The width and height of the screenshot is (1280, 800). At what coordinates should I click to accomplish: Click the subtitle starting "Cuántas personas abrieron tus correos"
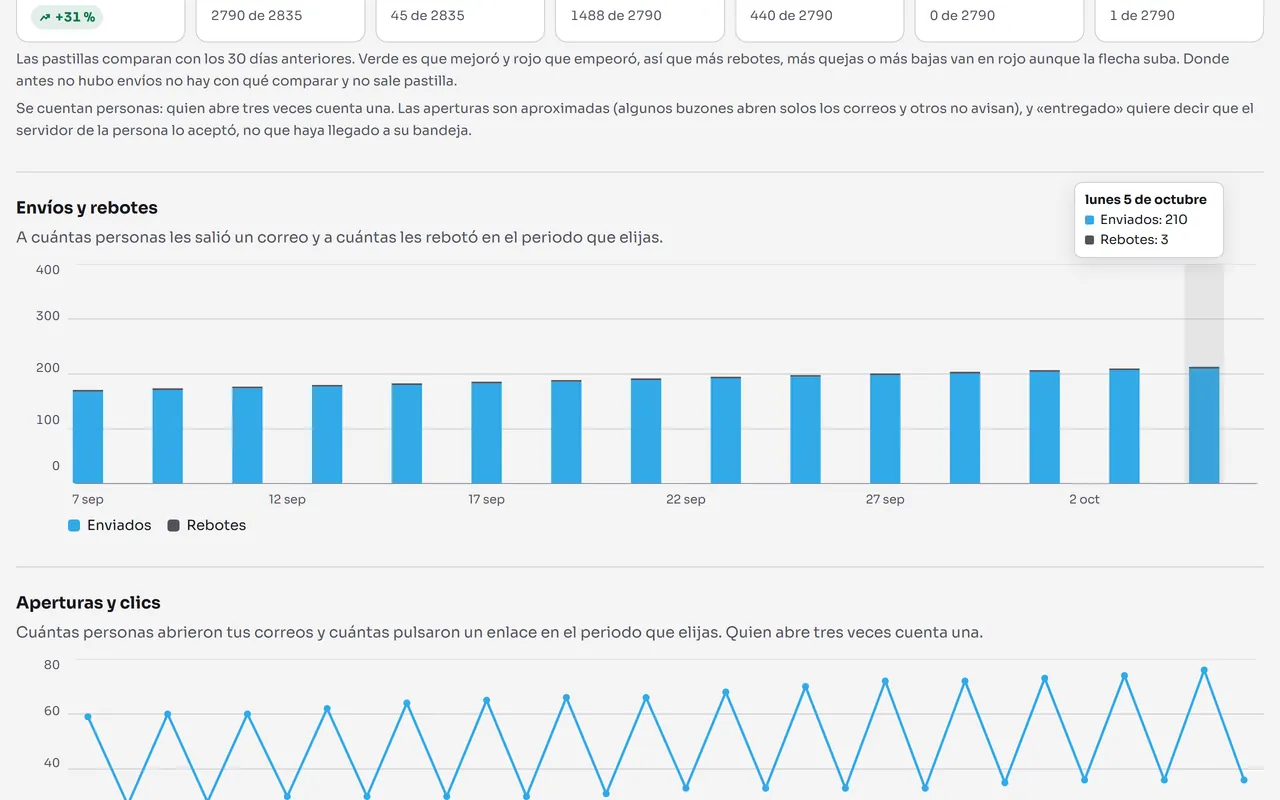tap(499, 633)
